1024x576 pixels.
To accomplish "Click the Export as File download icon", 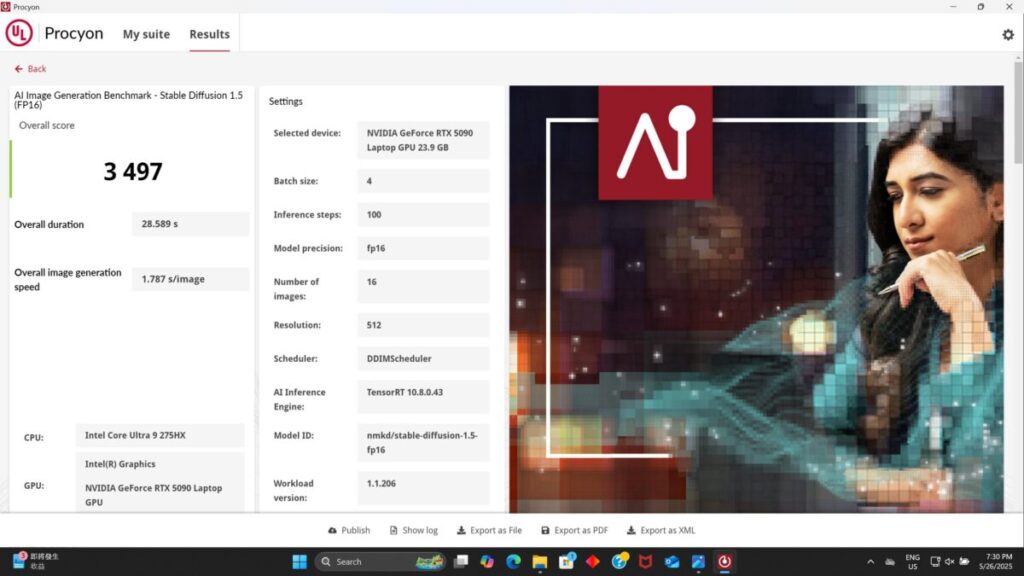I will (x=461, y=530).
